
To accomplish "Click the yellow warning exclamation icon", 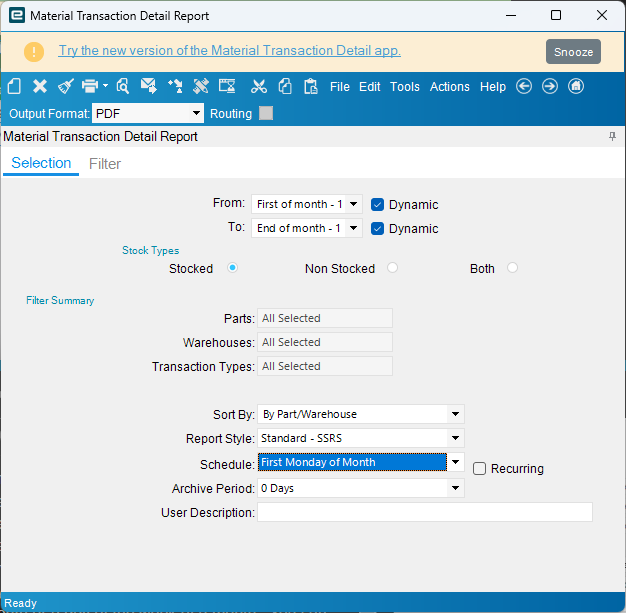I will [34, 52].
